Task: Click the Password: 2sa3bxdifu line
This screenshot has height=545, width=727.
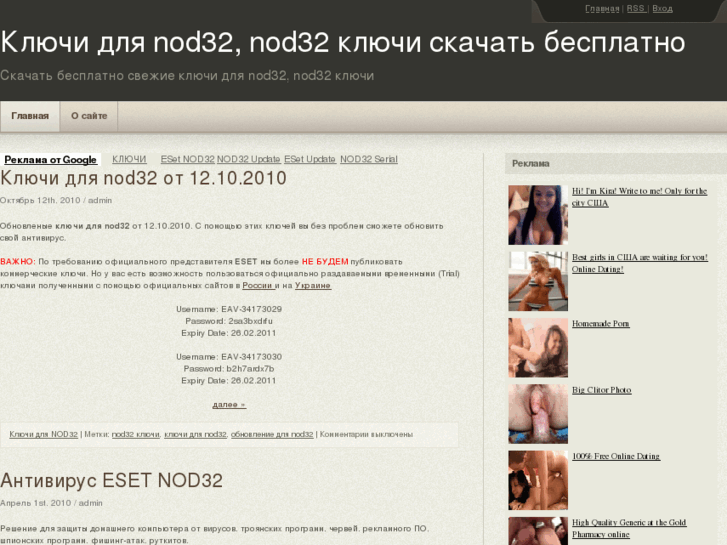Action: pos(229,321)
